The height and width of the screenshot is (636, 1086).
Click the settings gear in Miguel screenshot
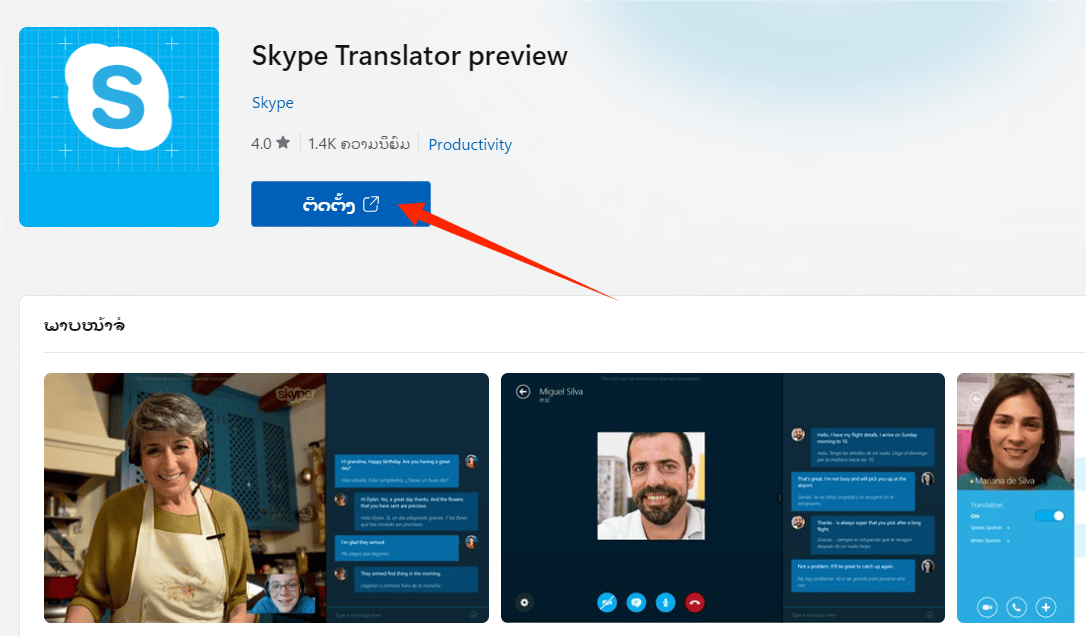pyautogui.click(x=524, y=603)
